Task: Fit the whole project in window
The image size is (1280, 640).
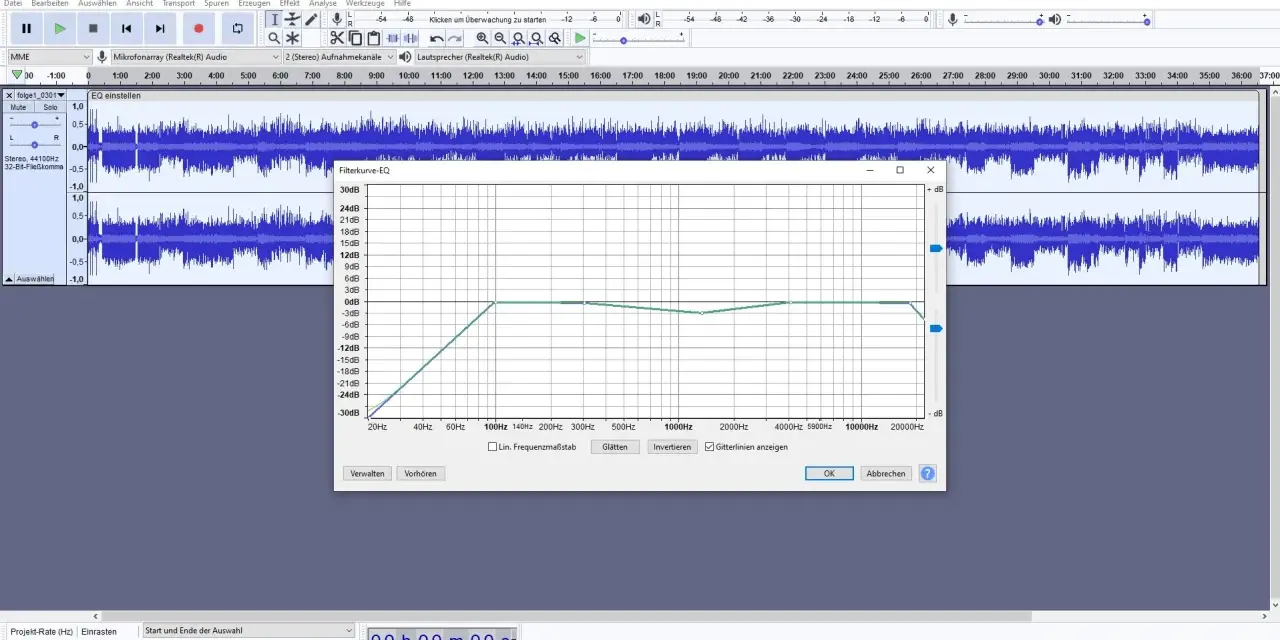Action: pyautogui.click(x=537, y=38)
